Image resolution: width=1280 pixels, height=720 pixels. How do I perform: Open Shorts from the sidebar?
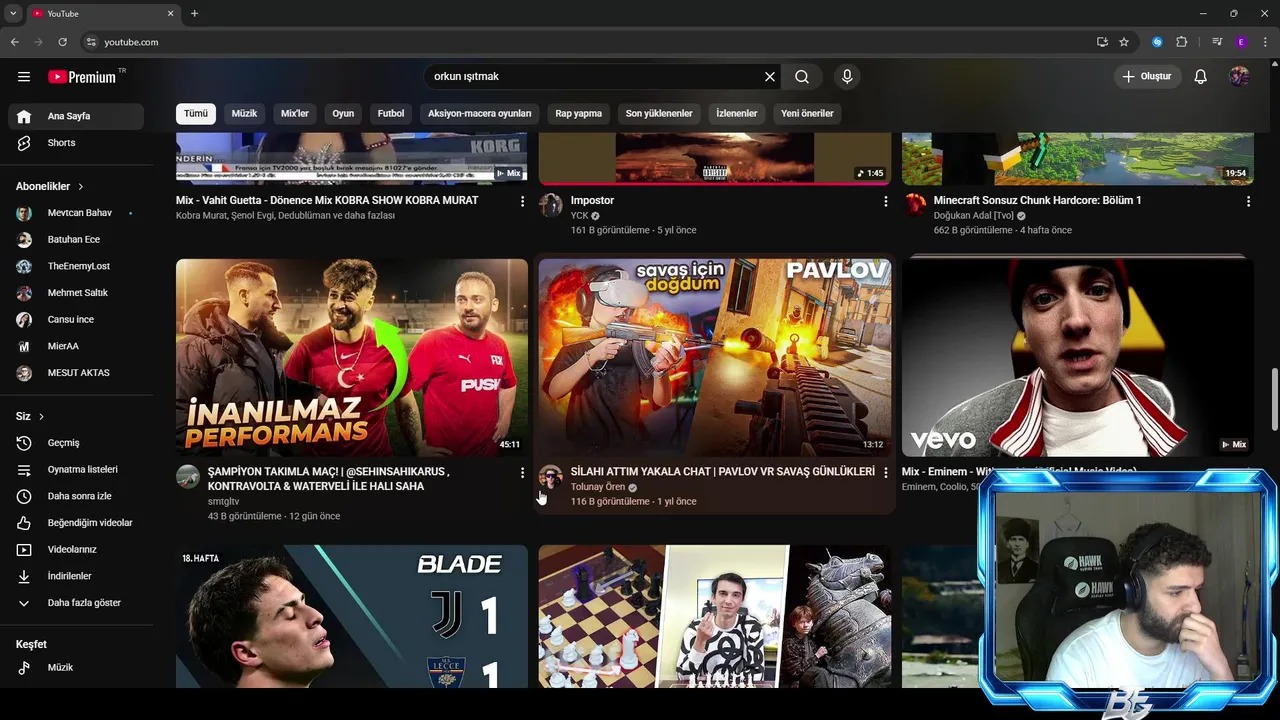pyautogui.click(x=76, y=143)
